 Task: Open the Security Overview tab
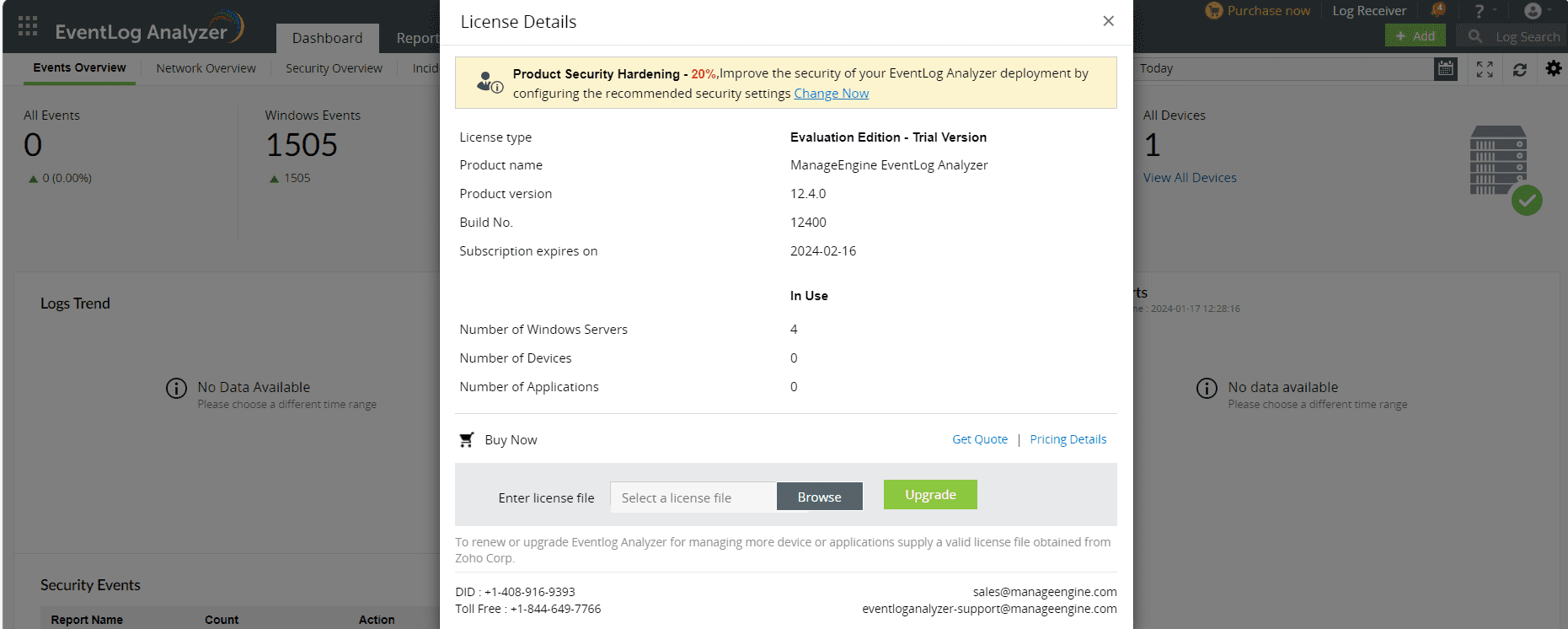pyautogui.click(x=334, y=69)
